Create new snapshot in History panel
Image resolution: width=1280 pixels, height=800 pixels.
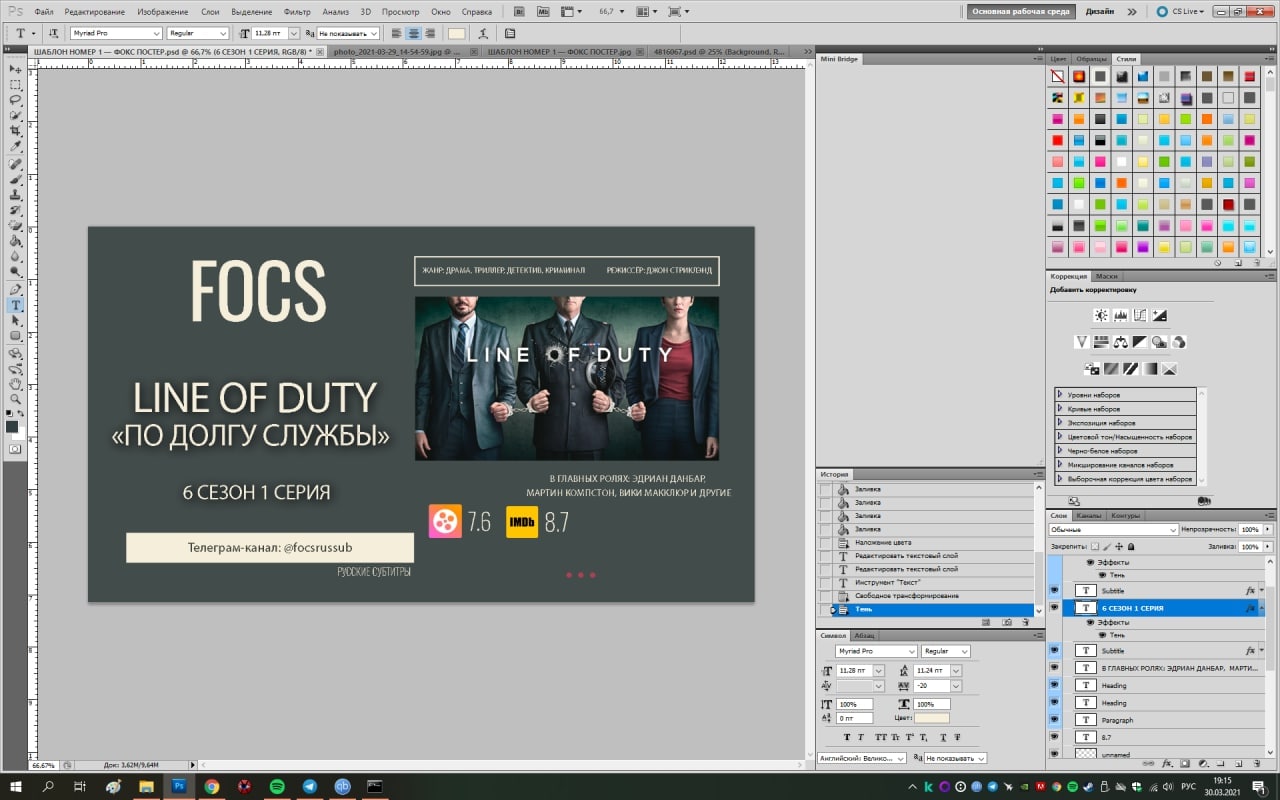(1007, 622)
